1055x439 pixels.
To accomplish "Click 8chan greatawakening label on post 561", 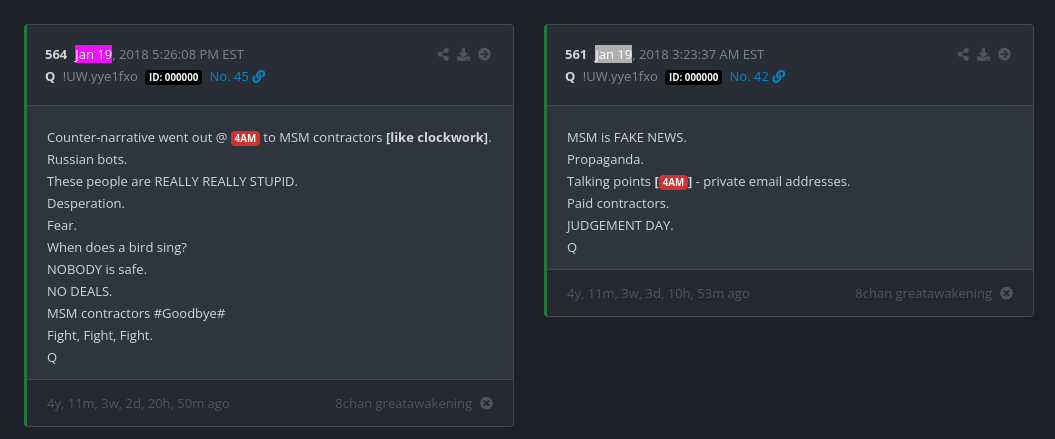I will click(924, 294).
